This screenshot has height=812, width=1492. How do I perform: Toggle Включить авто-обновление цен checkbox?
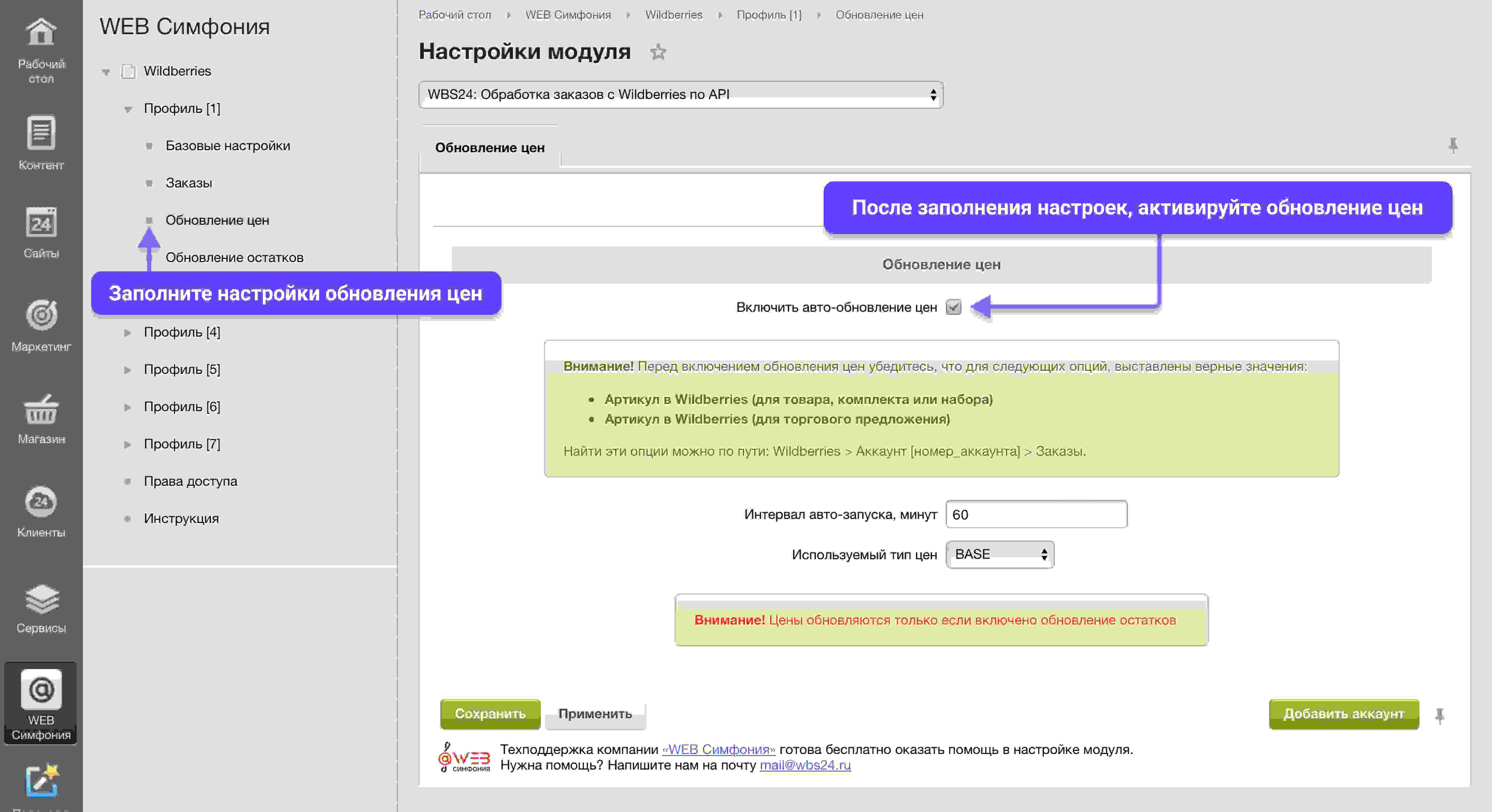953,307
